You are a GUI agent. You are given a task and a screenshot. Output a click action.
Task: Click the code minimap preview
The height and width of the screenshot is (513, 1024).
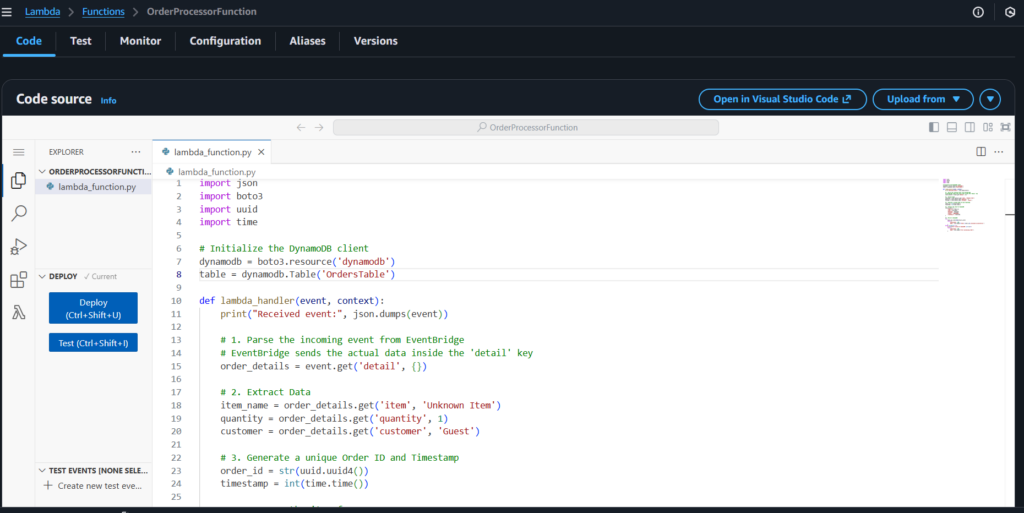tap(960, 205)
